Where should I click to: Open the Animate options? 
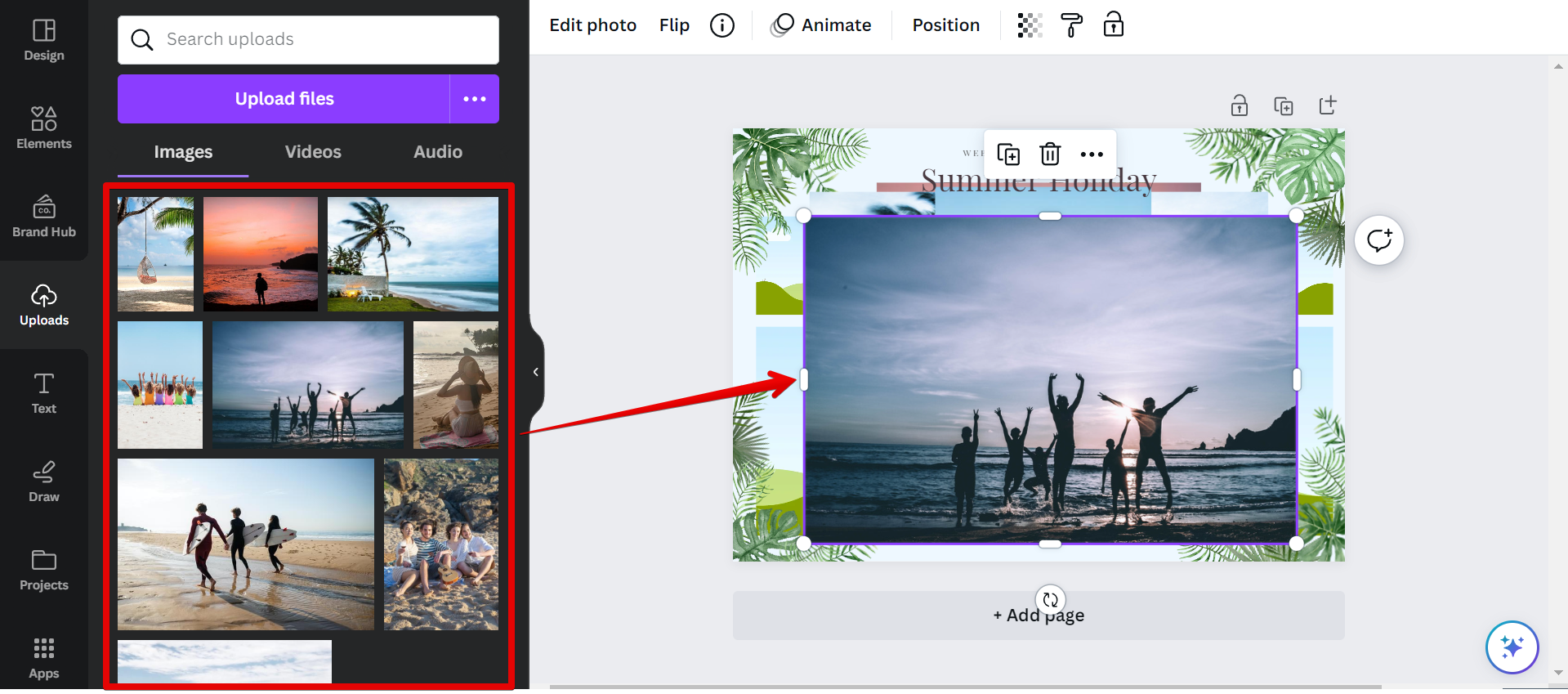(821, 25)
